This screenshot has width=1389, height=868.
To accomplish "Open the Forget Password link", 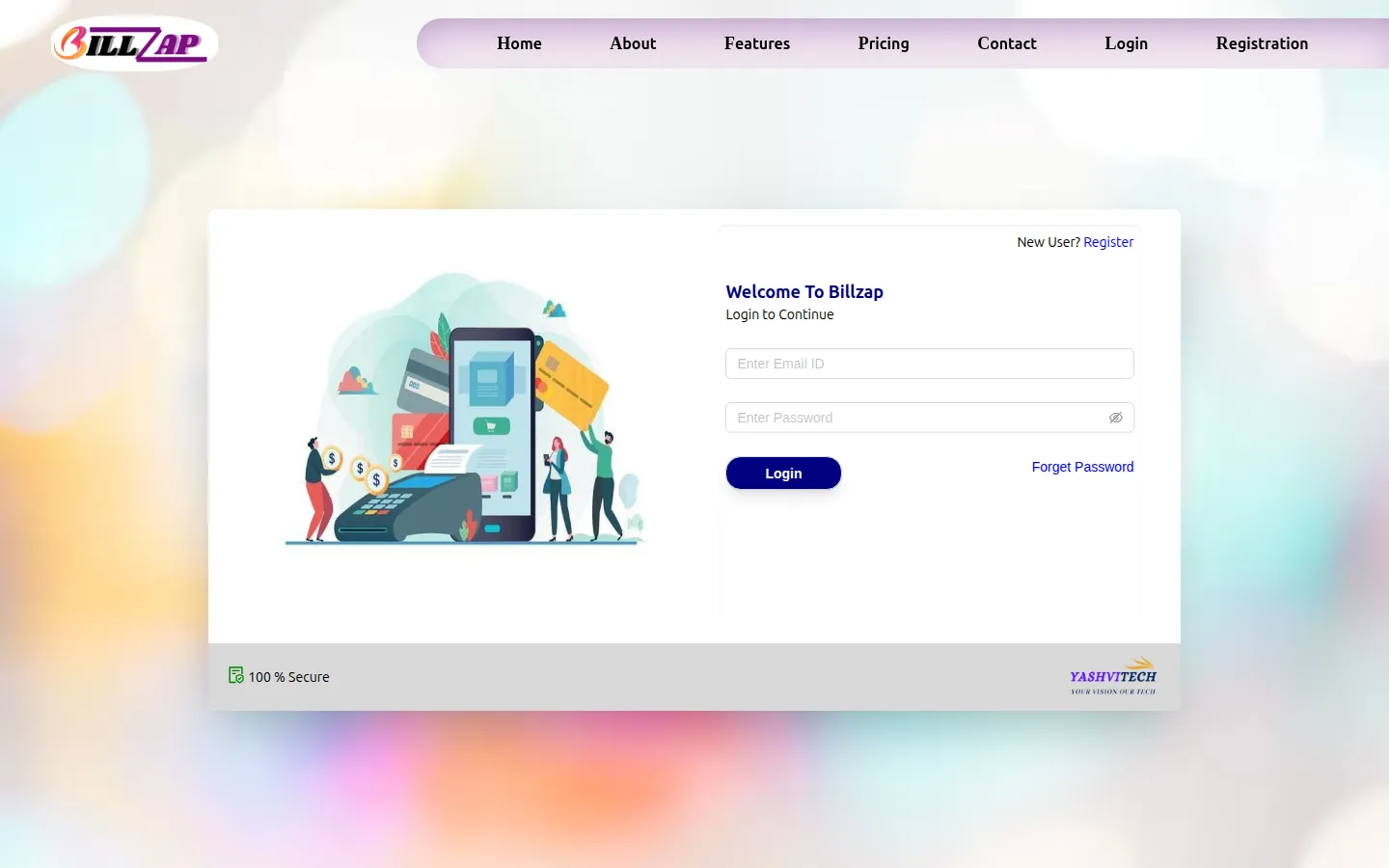I will [x=1082, y=467].
